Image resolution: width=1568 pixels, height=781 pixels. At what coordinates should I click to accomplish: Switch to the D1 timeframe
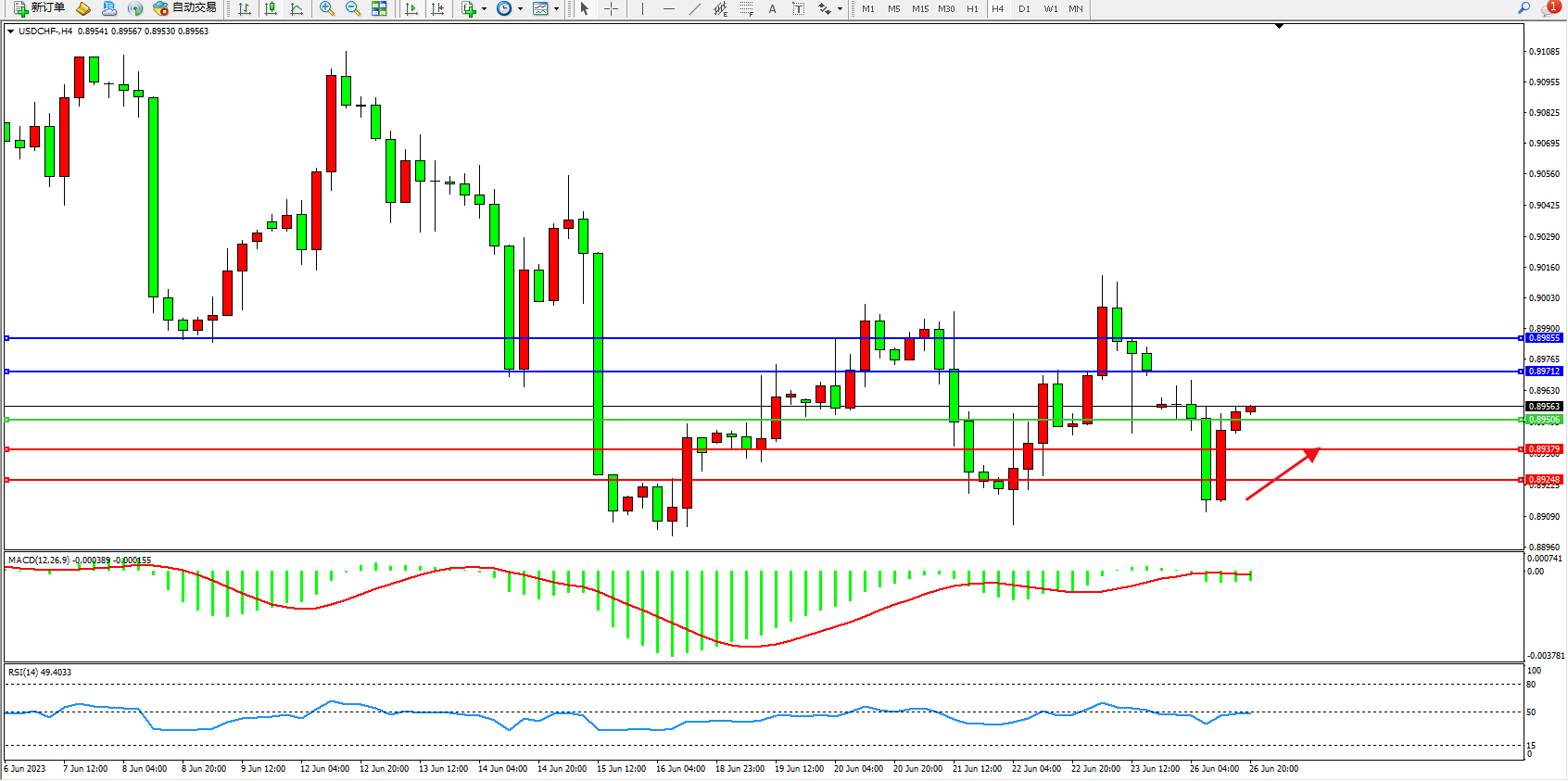click(1024, 9)
